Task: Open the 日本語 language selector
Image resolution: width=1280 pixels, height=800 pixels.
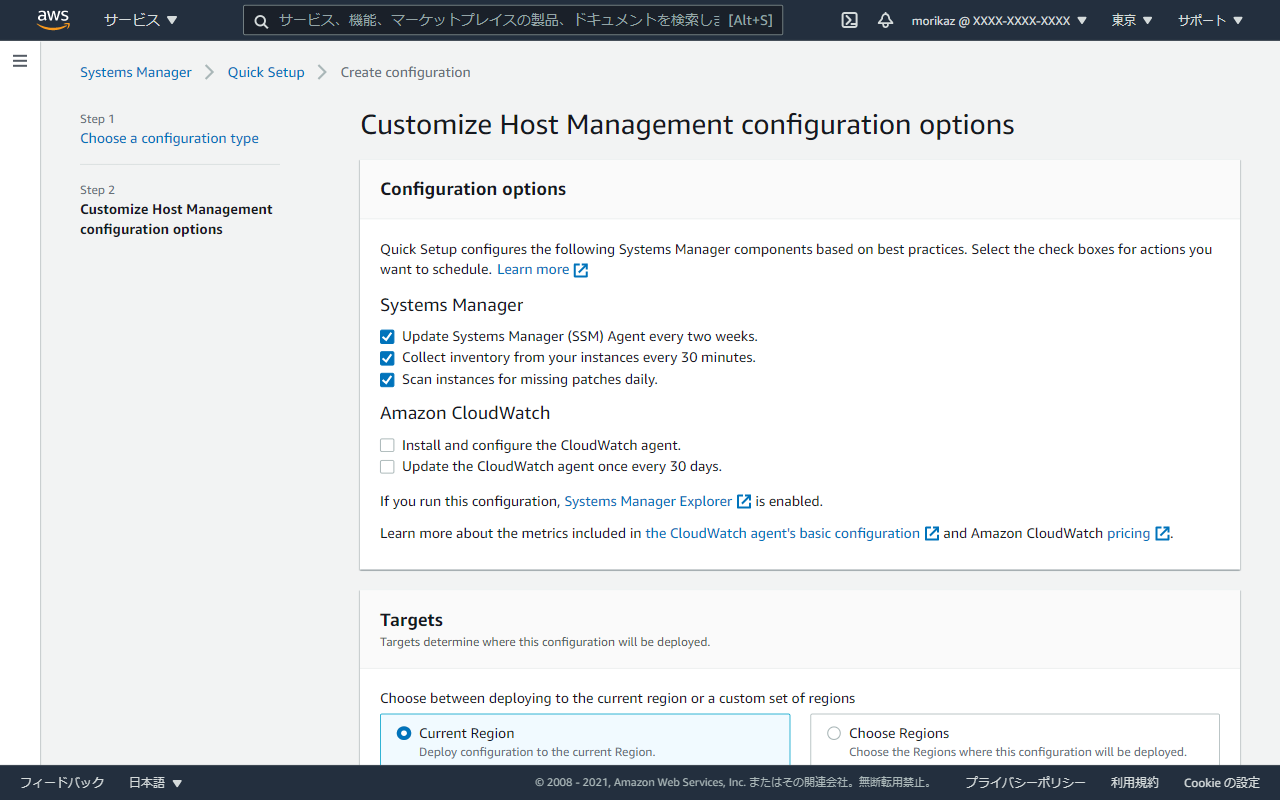Action: (x=154, y=782)
